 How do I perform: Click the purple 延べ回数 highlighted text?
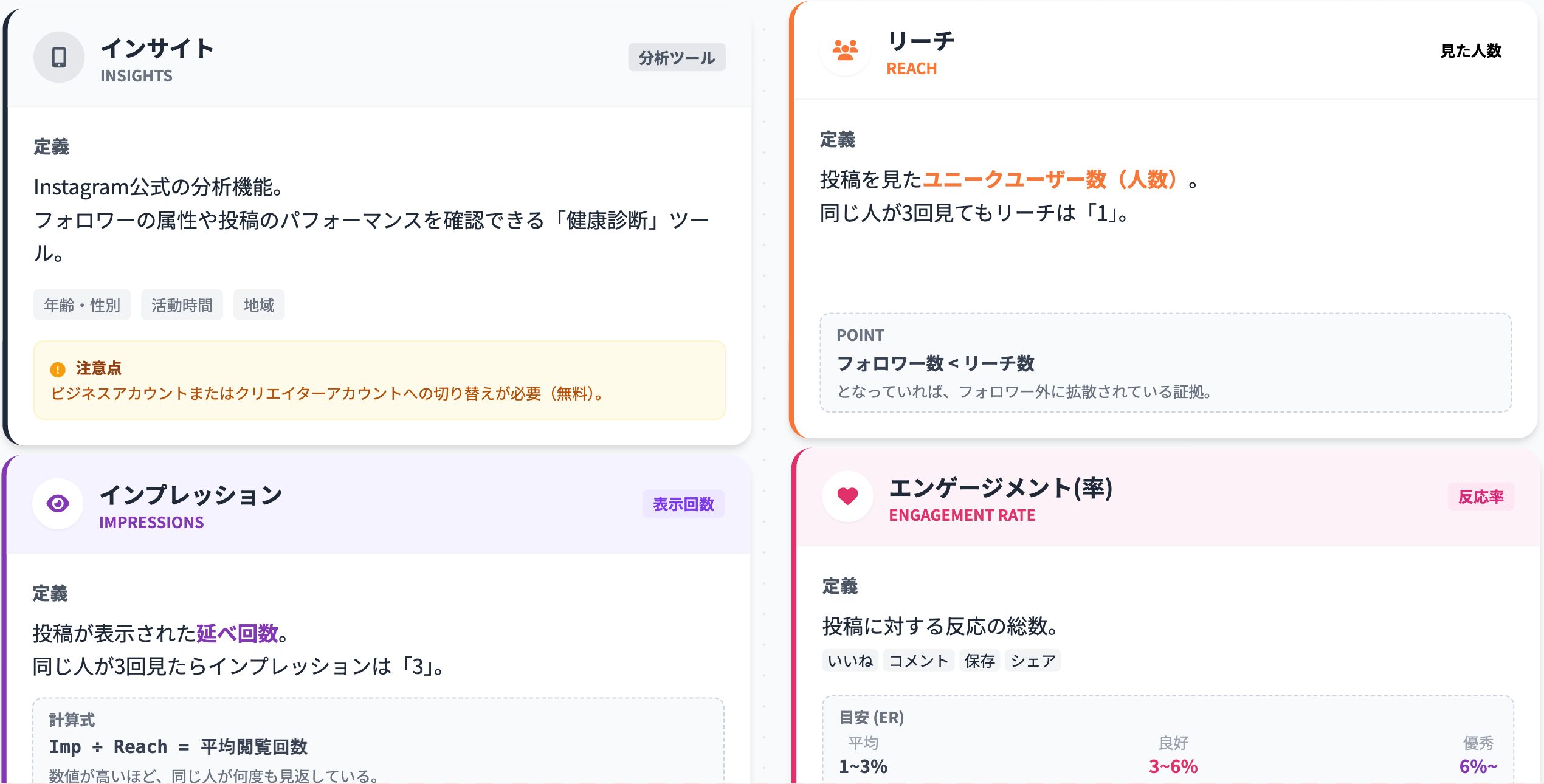(237, 633)
